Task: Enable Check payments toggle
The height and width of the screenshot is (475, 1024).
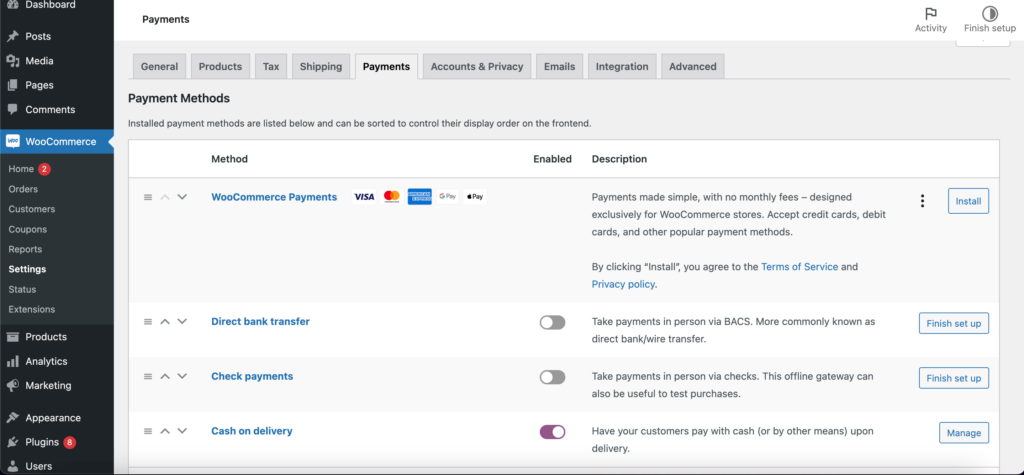Action: 552,377
